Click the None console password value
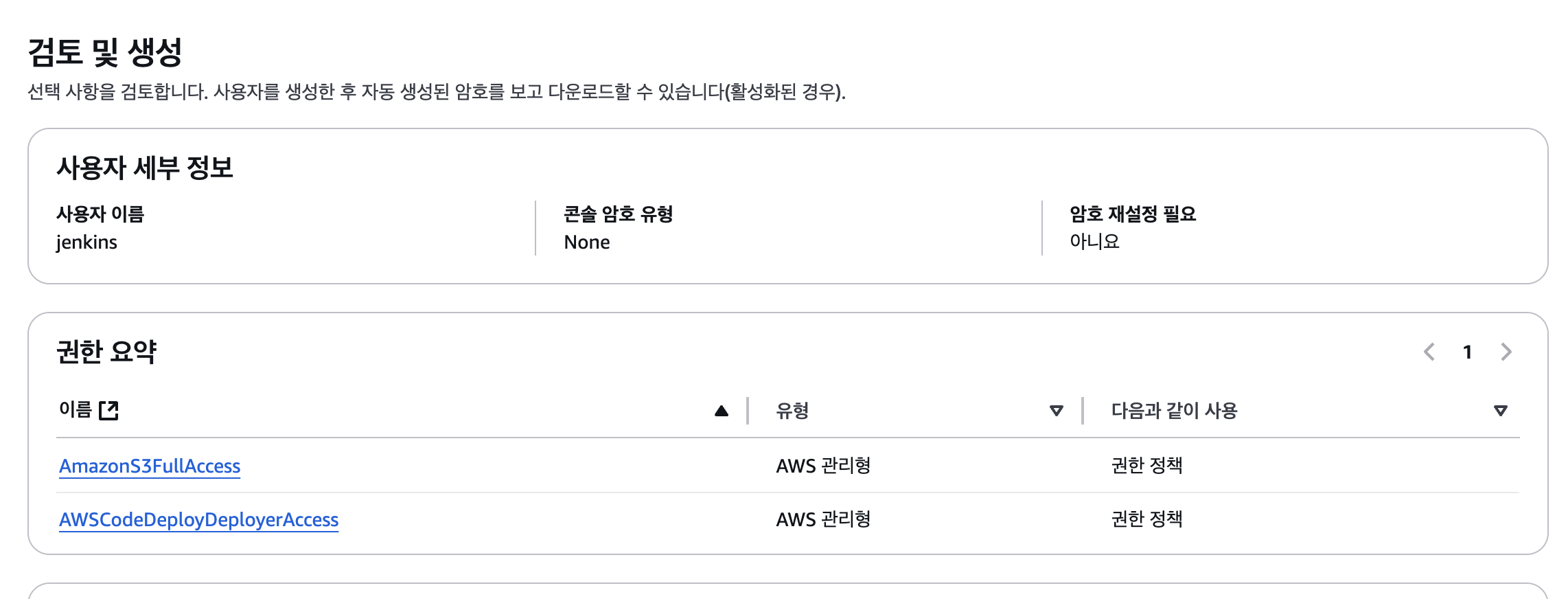The image size is (1568, 599). 586,242
